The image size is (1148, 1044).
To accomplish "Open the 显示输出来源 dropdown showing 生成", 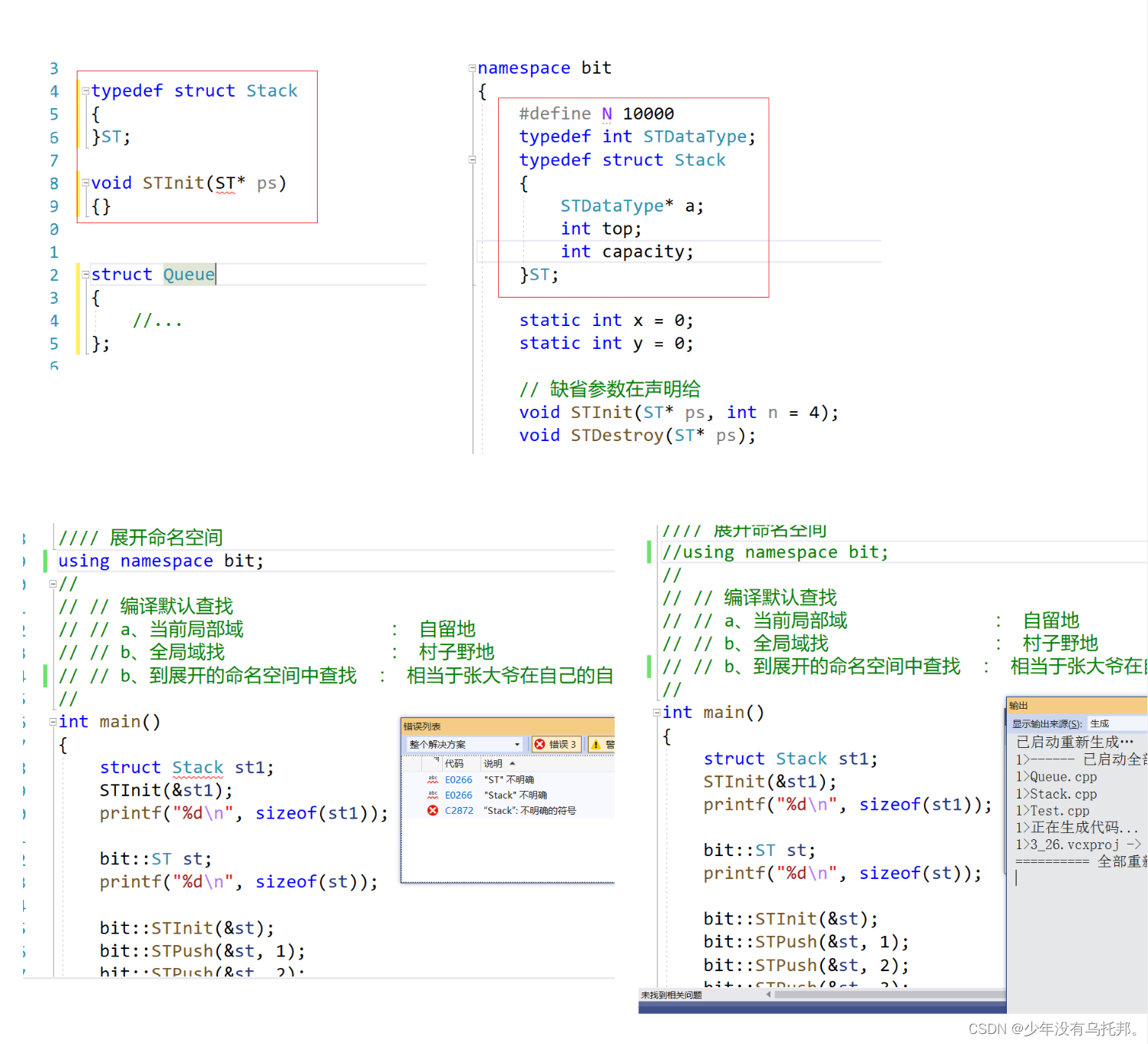I will (1116, 723).
